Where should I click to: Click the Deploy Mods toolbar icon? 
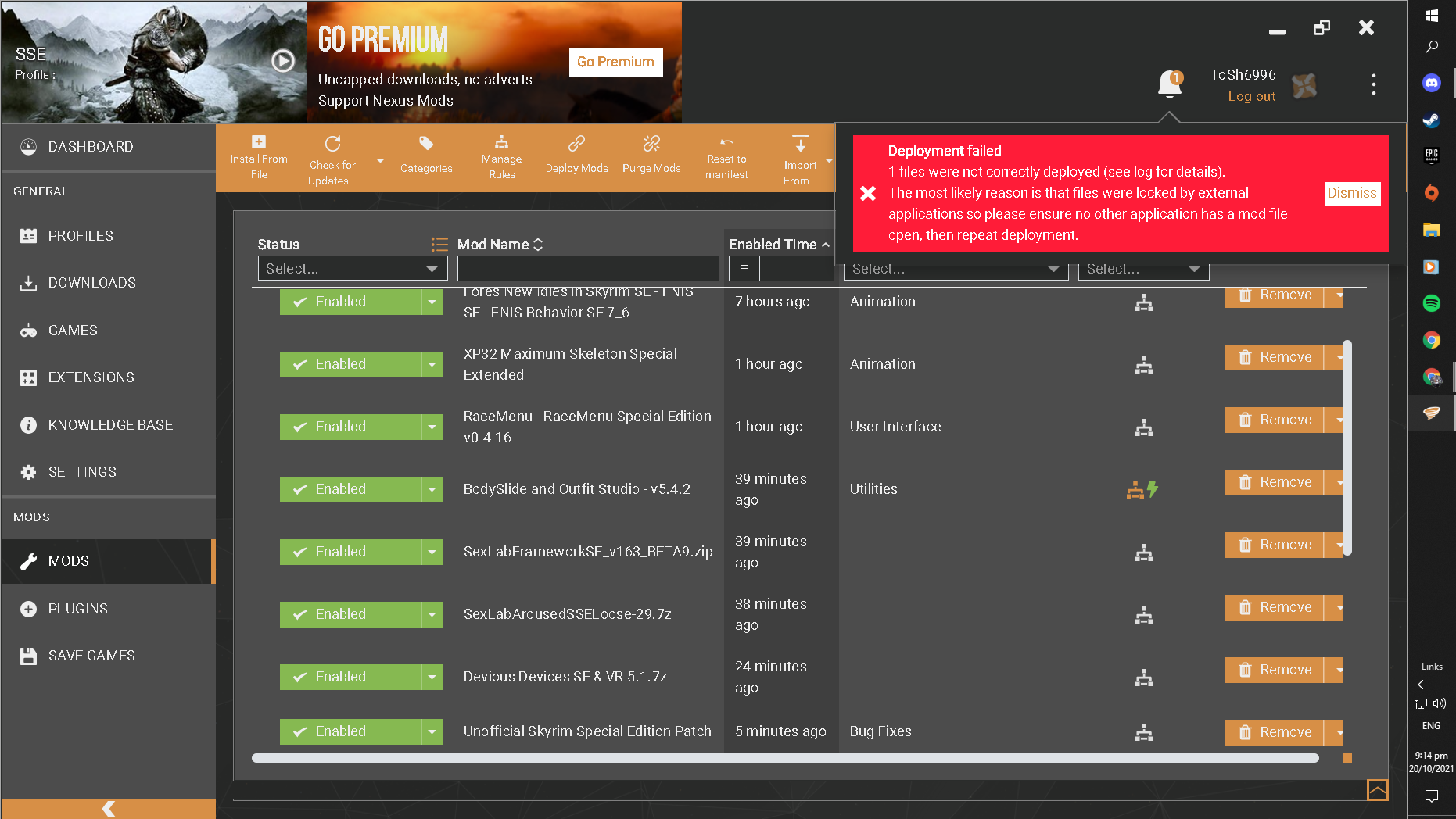(x=576, y=145)
